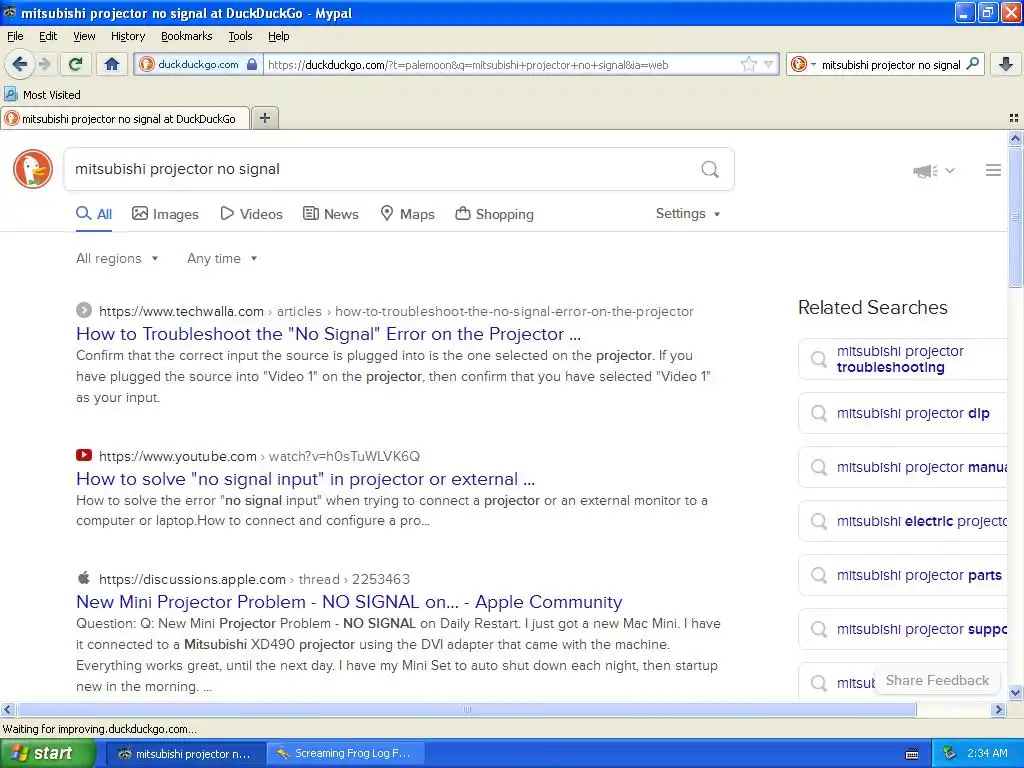This screenshot has height=768, width=1024.
Task: Click the keyboard icon in the taskbar
Action: 912,754
